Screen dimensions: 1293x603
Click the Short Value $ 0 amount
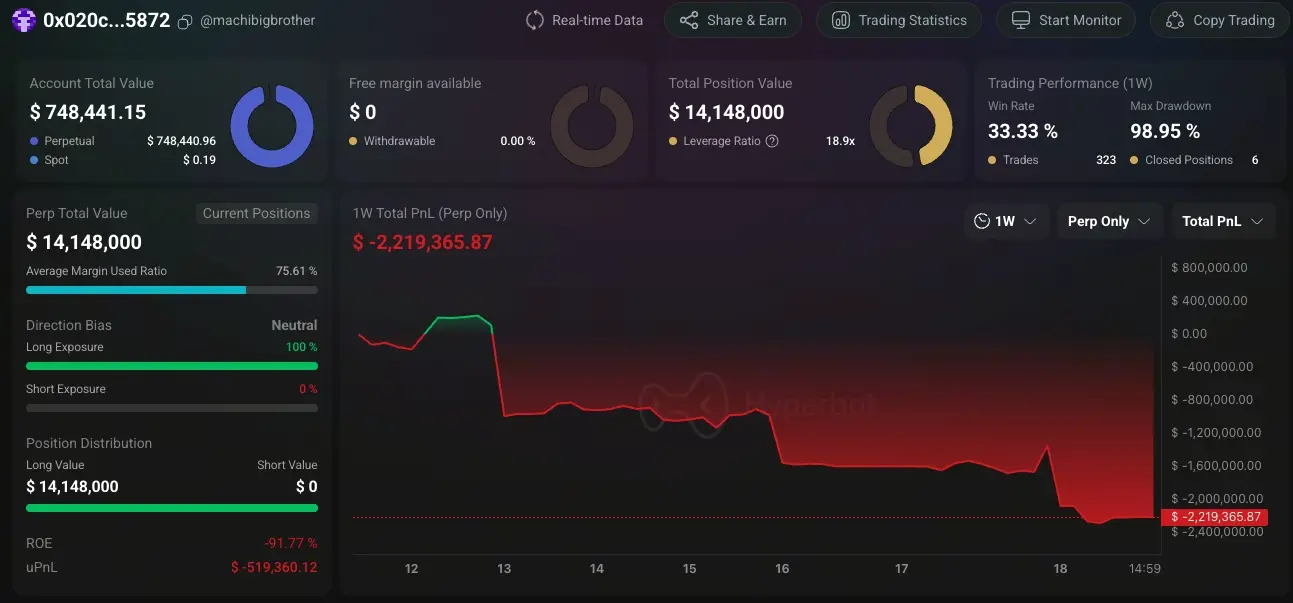click(x=307, y=487)
